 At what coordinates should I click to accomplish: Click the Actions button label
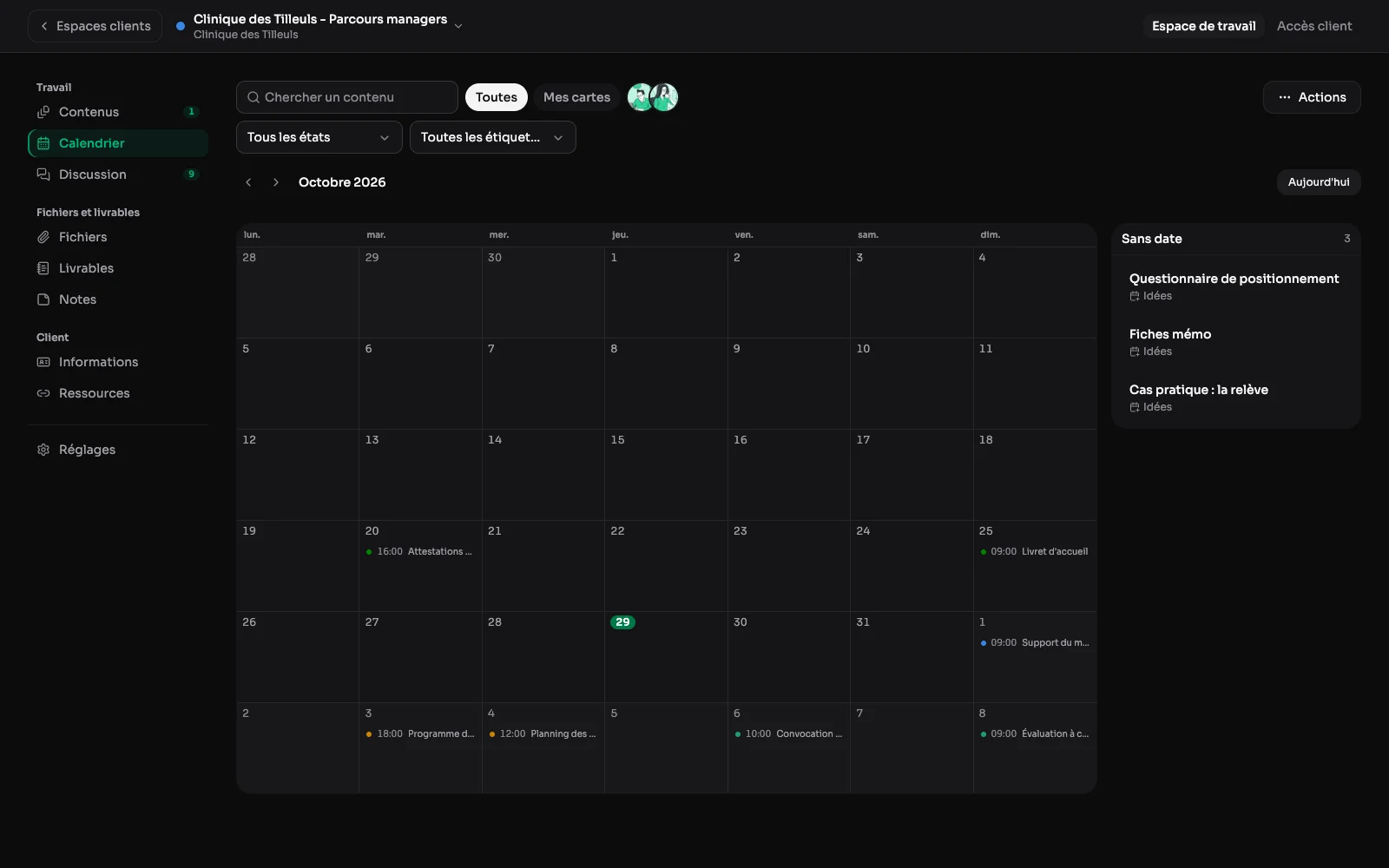tap(1322, 97)
